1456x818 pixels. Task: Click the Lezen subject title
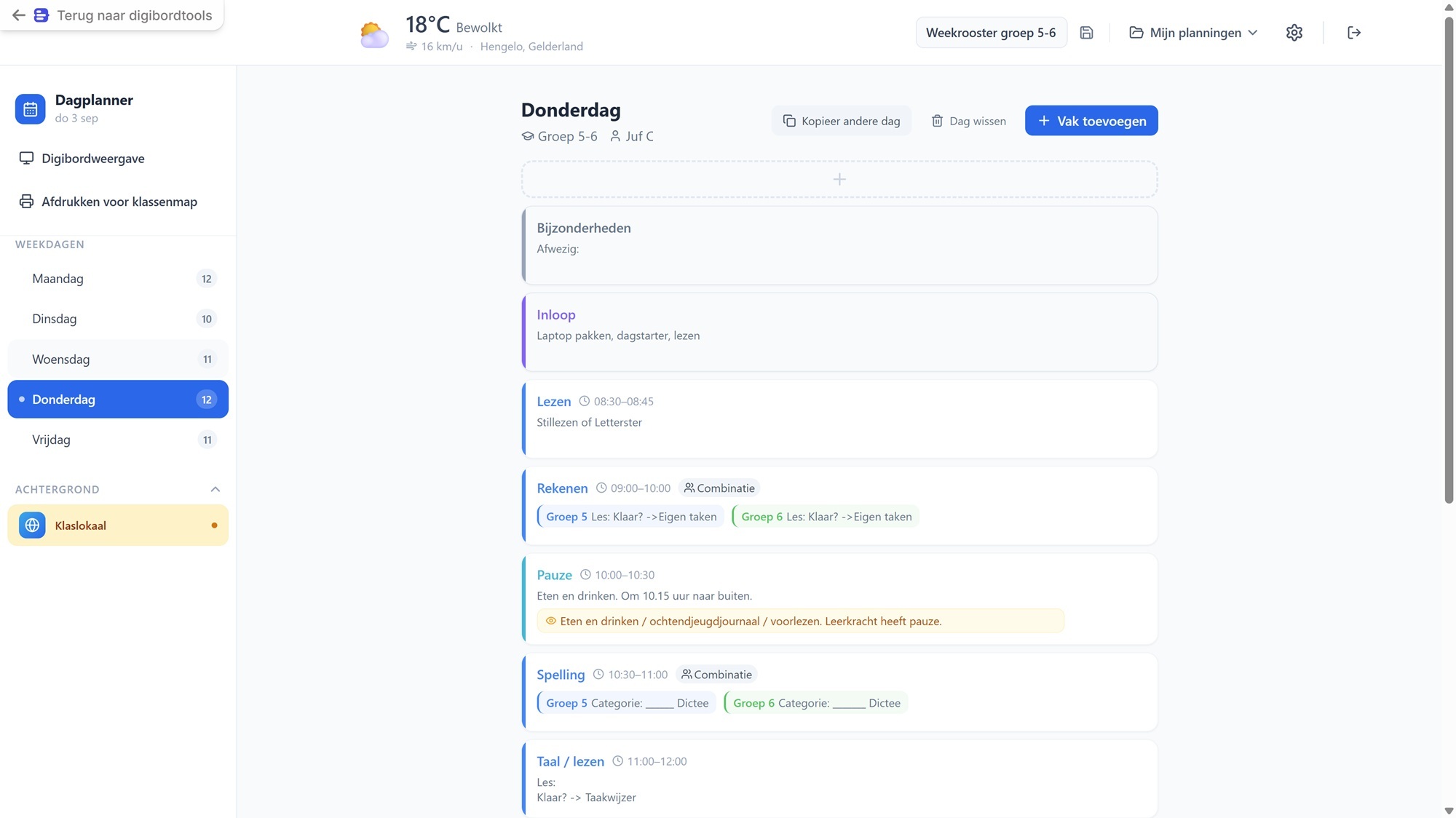553,401
